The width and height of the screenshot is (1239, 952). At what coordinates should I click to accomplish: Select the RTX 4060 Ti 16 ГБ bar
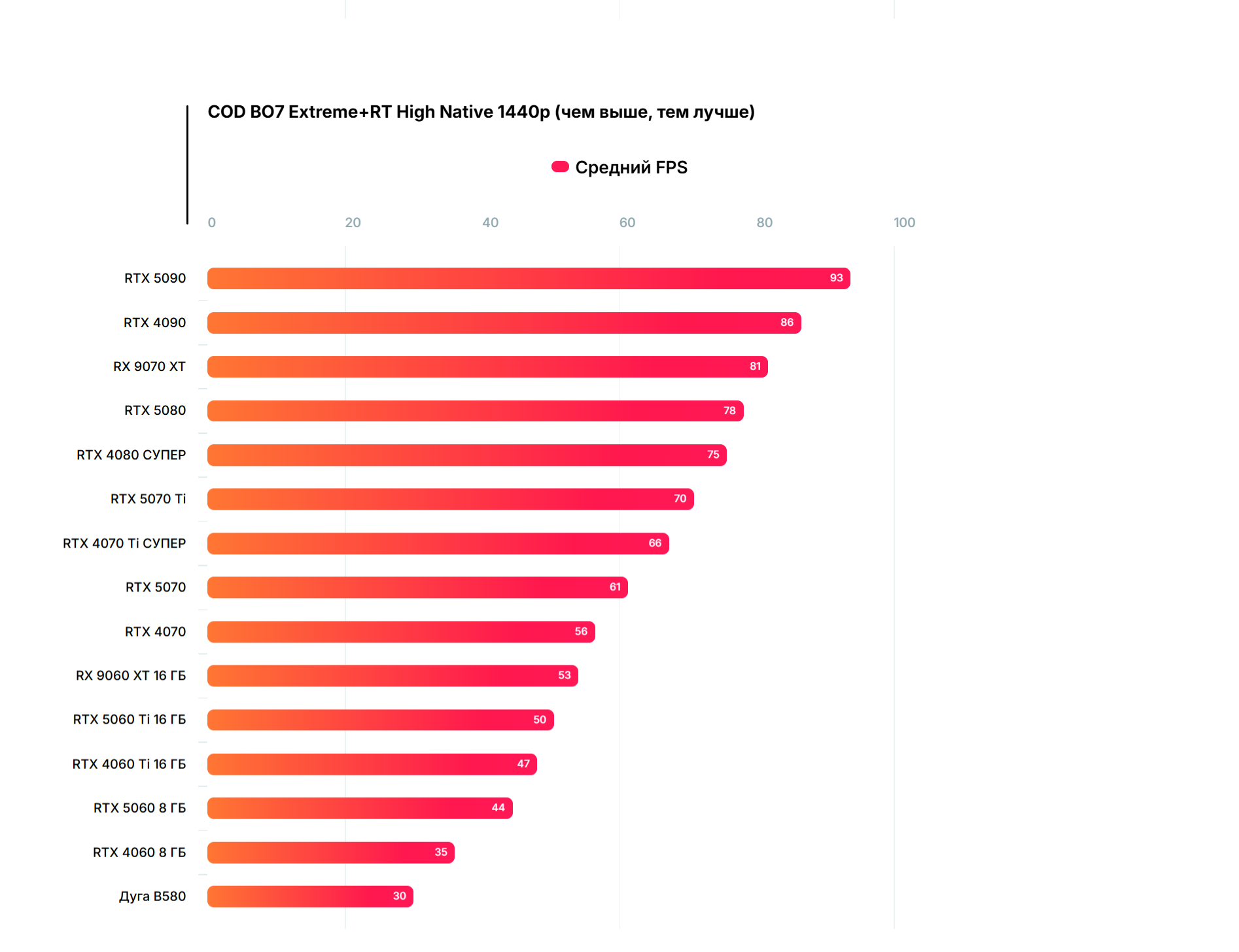pyautogui.click(x=372, y=764)
